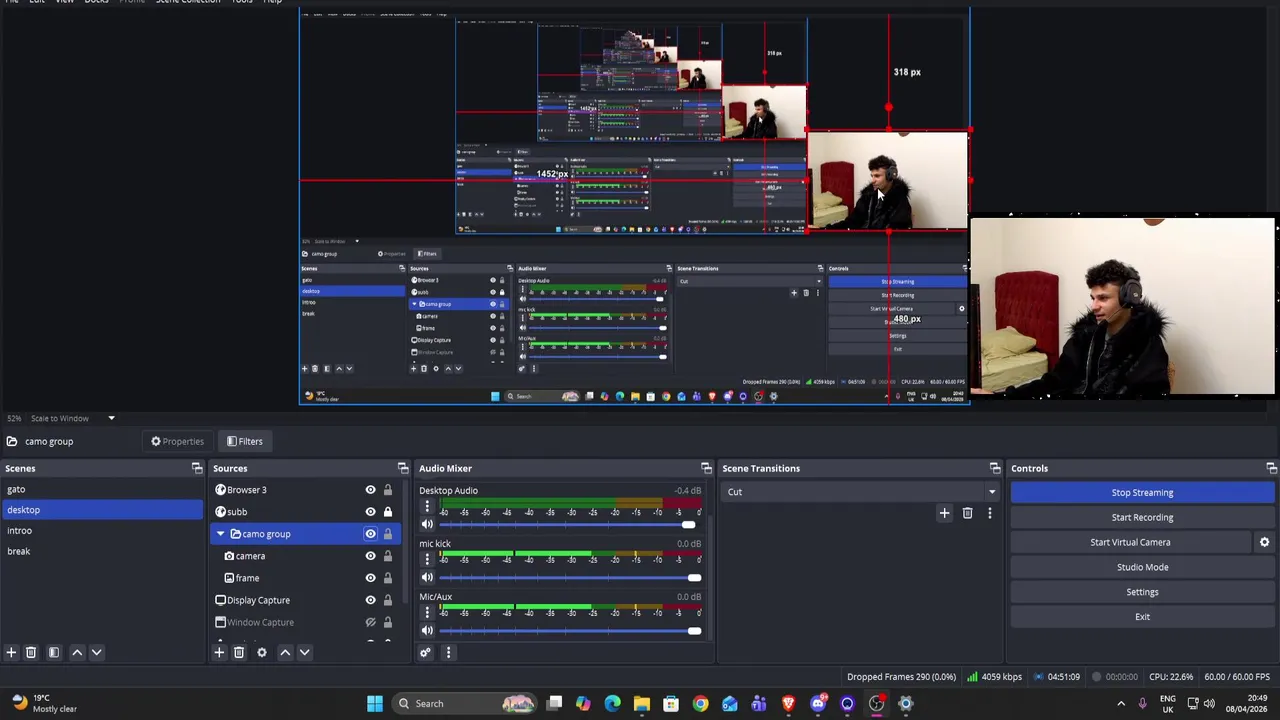This screenshot has width=1280, height=720.
Task: Hide the Display Capture source
Action: pyautogui.click(x=370, y=600)
